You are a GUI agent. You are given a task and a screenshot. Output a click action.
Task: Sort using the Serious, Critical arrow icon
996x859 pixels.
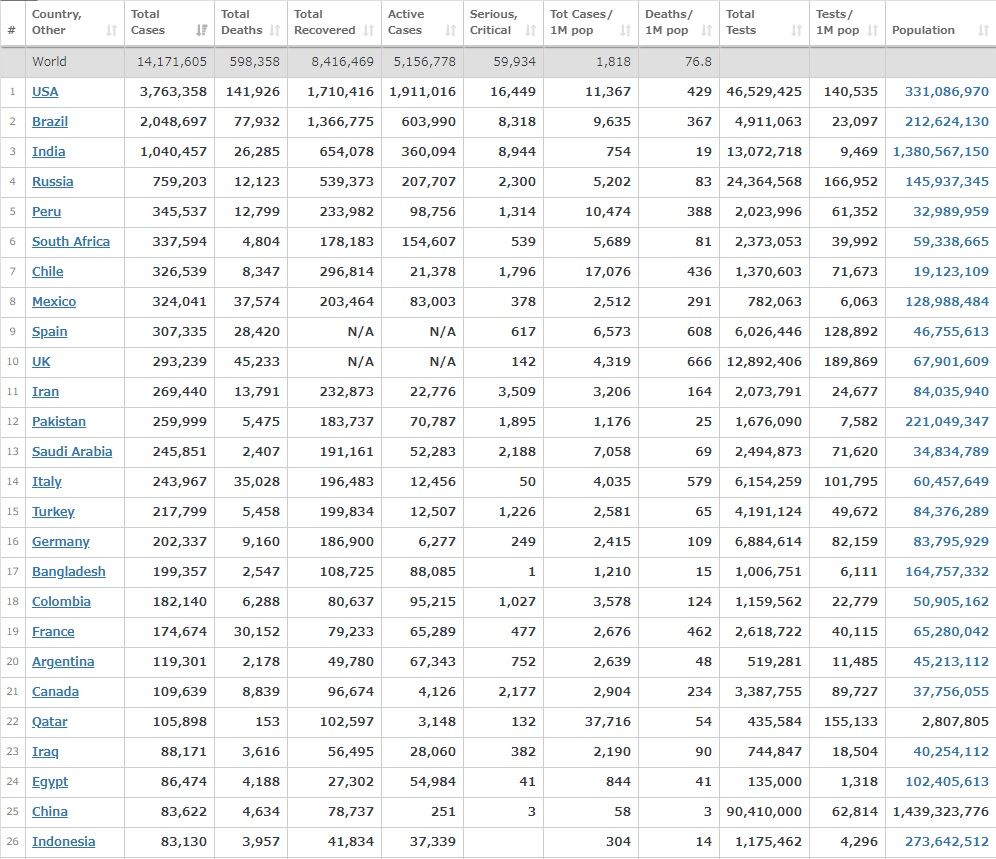point(531,31)
